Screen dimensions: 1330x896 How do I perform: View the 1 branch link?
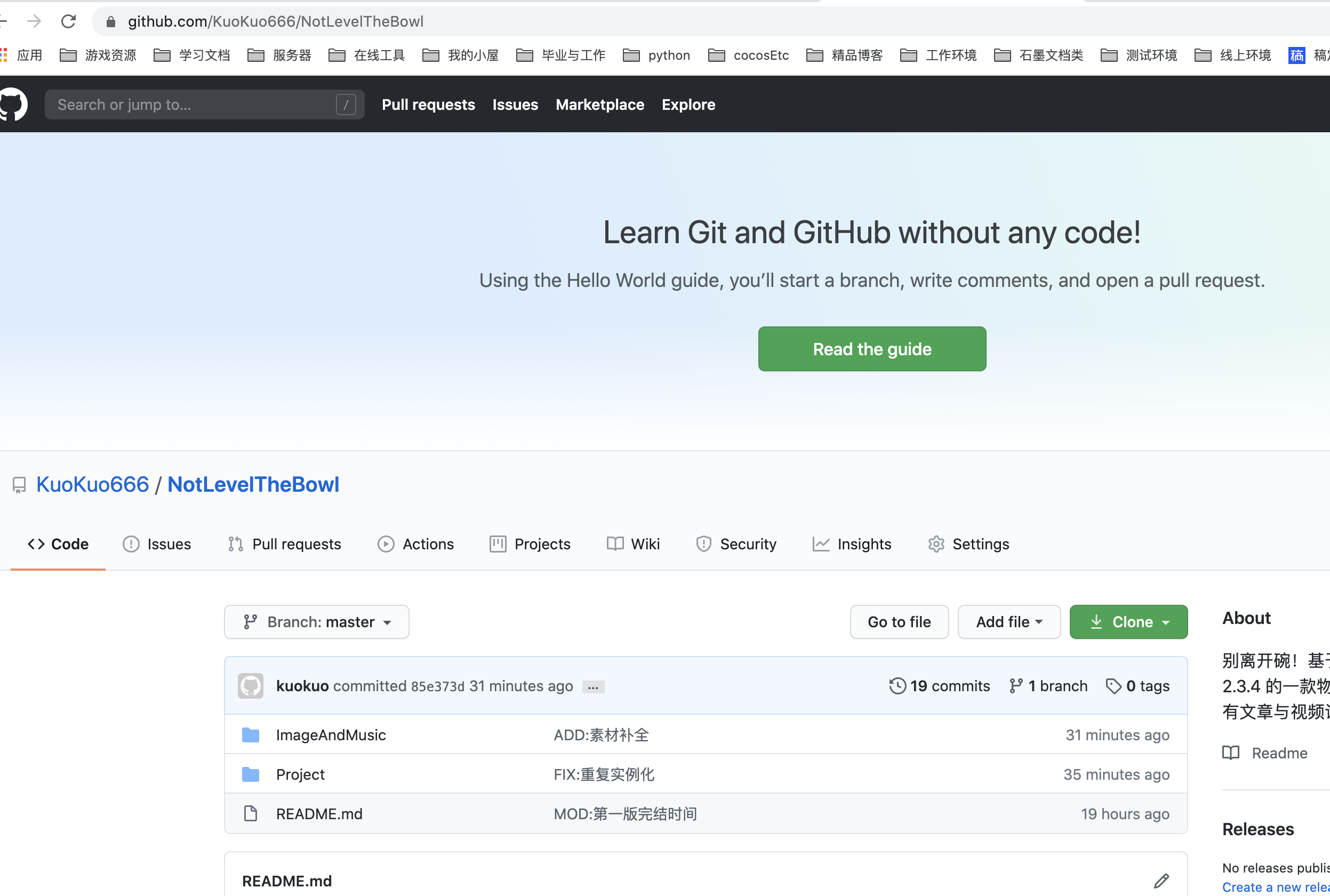pyautogui.click(x=1048, y=686)
